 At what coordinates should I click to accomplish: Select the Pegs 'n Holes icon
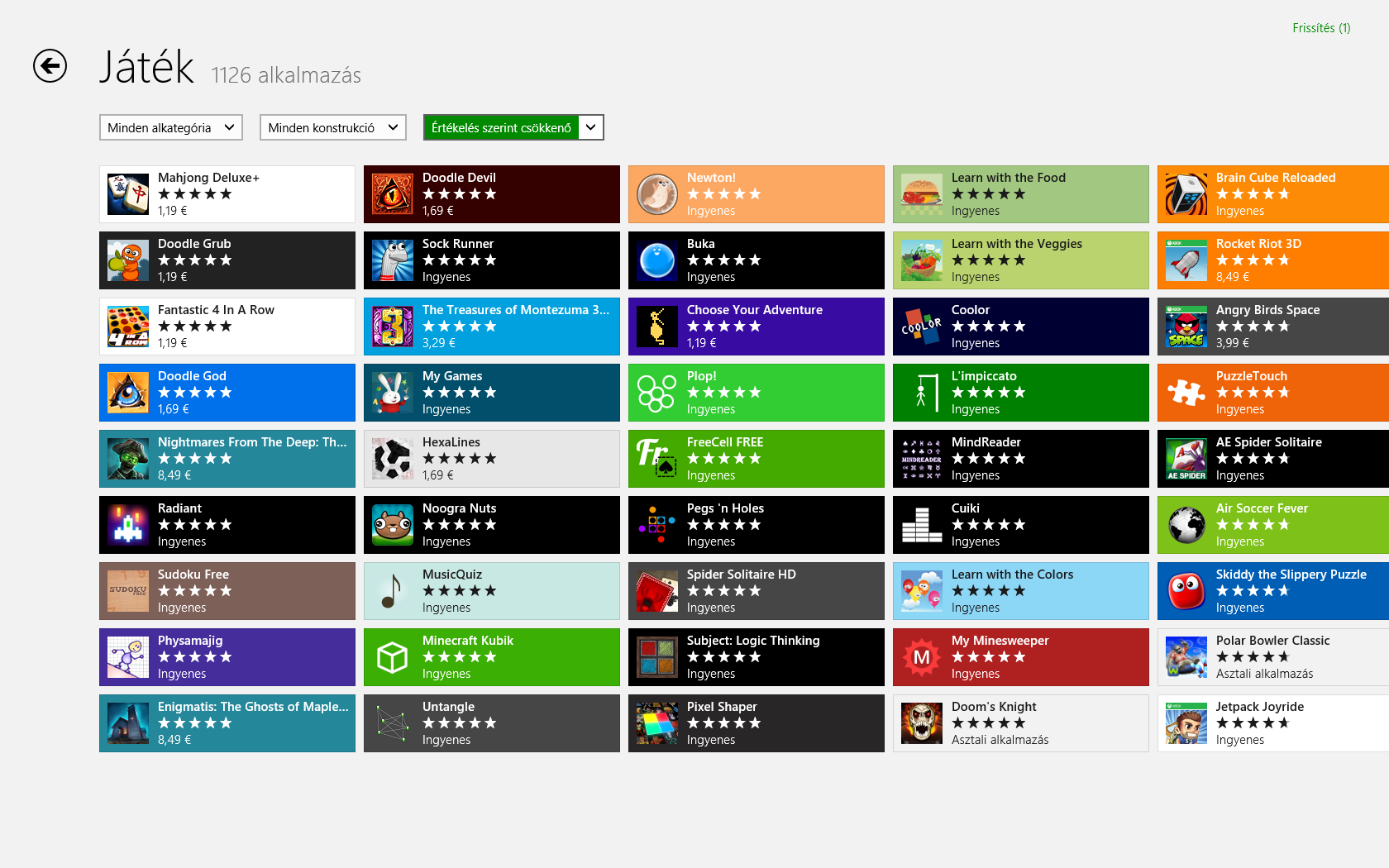pos(657,525)
